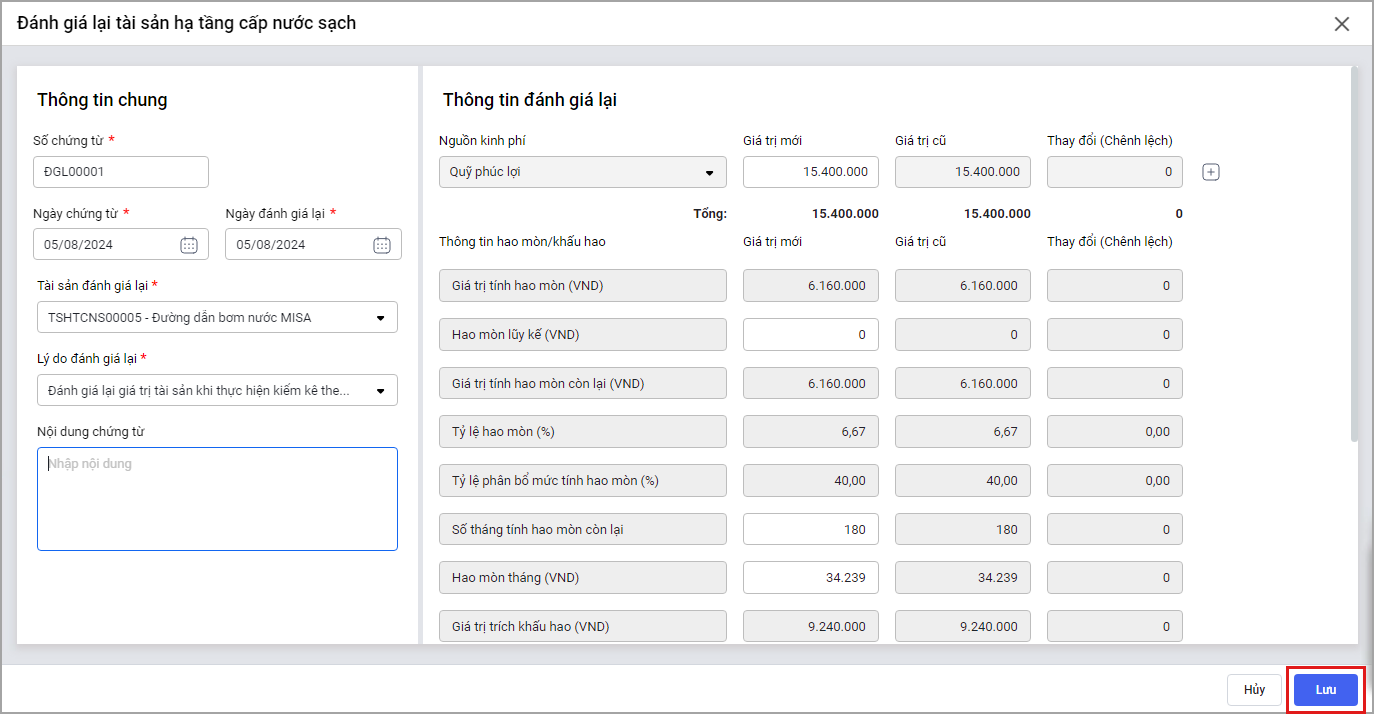Image resolution: width=1374 pixels, height=714 pixels.
Task: Click the Số chứng từ input field
Action: [121, 172]
